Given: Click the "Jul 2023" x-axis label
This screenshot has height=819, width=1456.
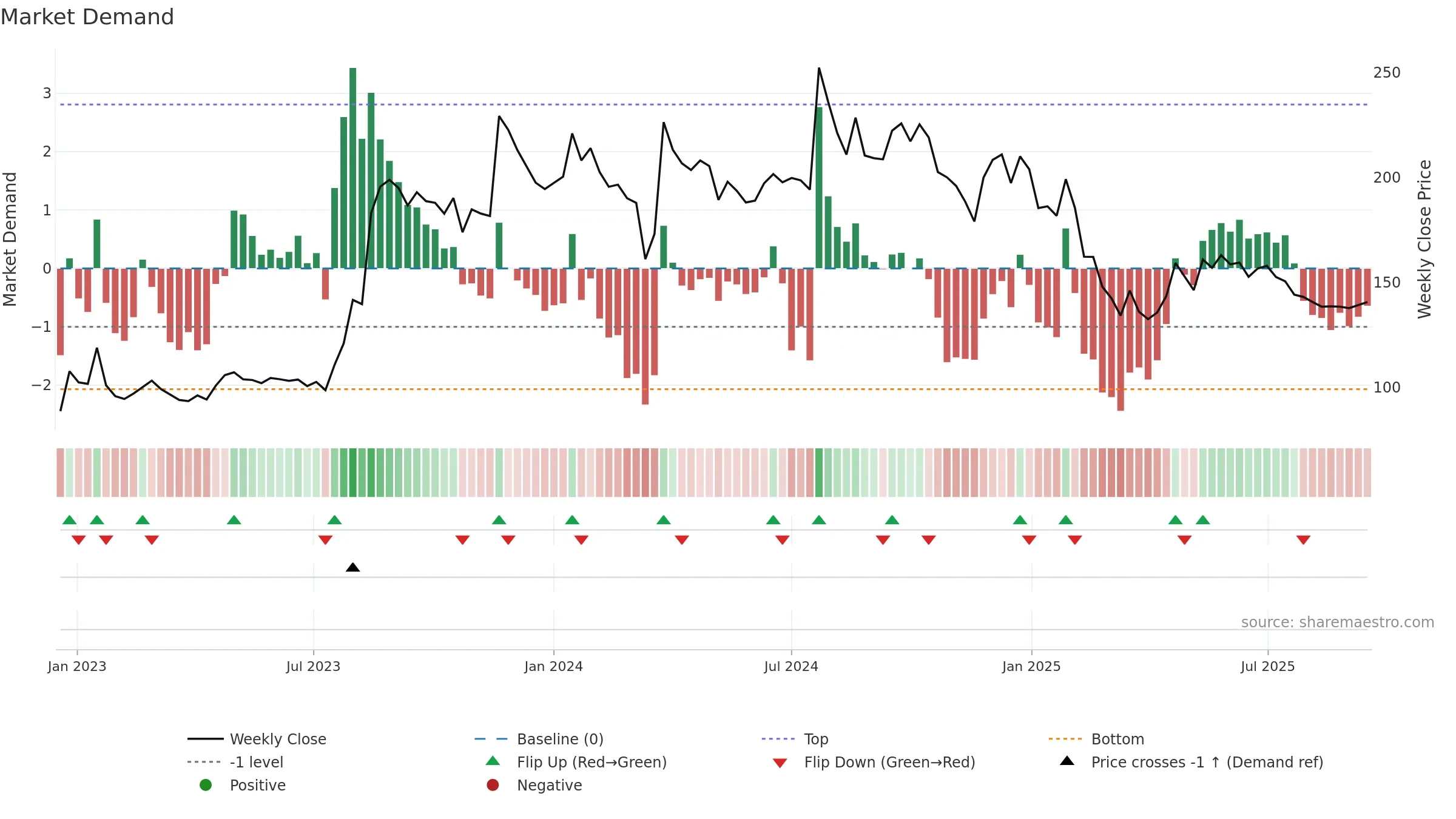Looking at the screenshot, I should tap(313, 667).
